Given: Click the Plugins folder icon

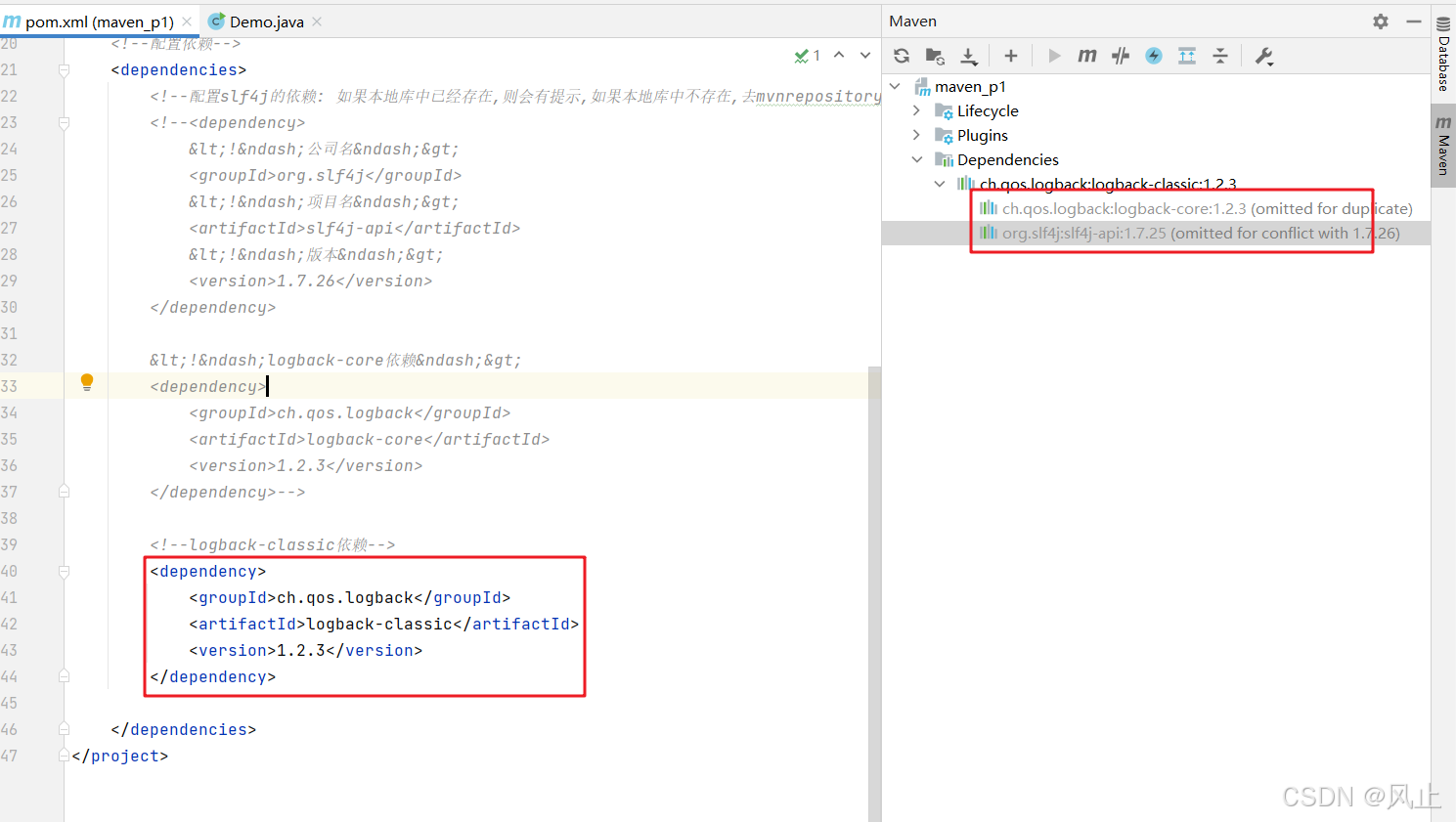Looking at the screenshot, I should click(944, 136).
